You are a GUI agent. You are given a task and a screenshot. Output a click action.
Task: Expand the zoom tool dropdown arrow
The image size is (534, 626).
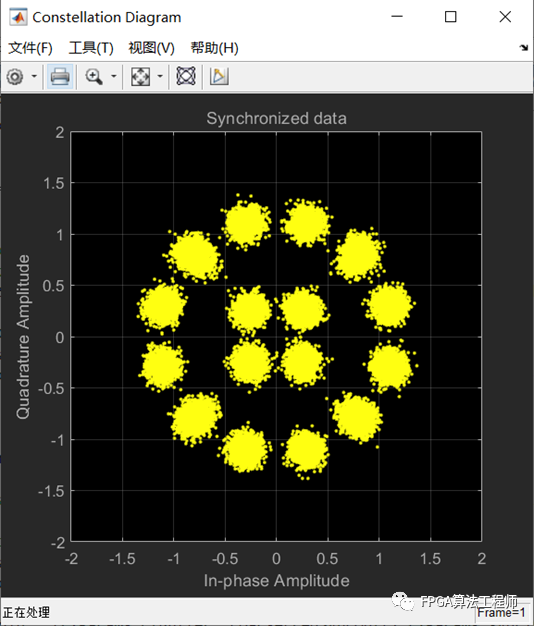(114, 76)
